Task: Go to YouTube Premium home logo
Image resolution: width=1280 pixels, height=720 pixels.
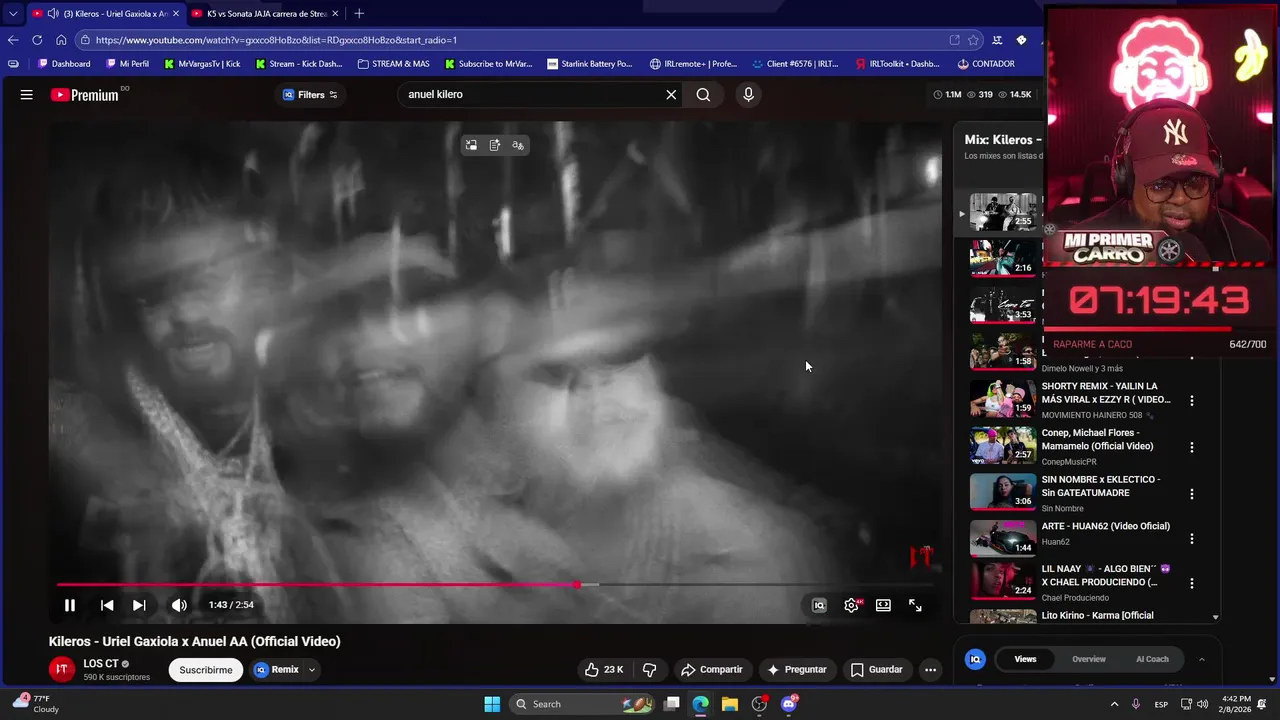Action: tap(85, 95)
